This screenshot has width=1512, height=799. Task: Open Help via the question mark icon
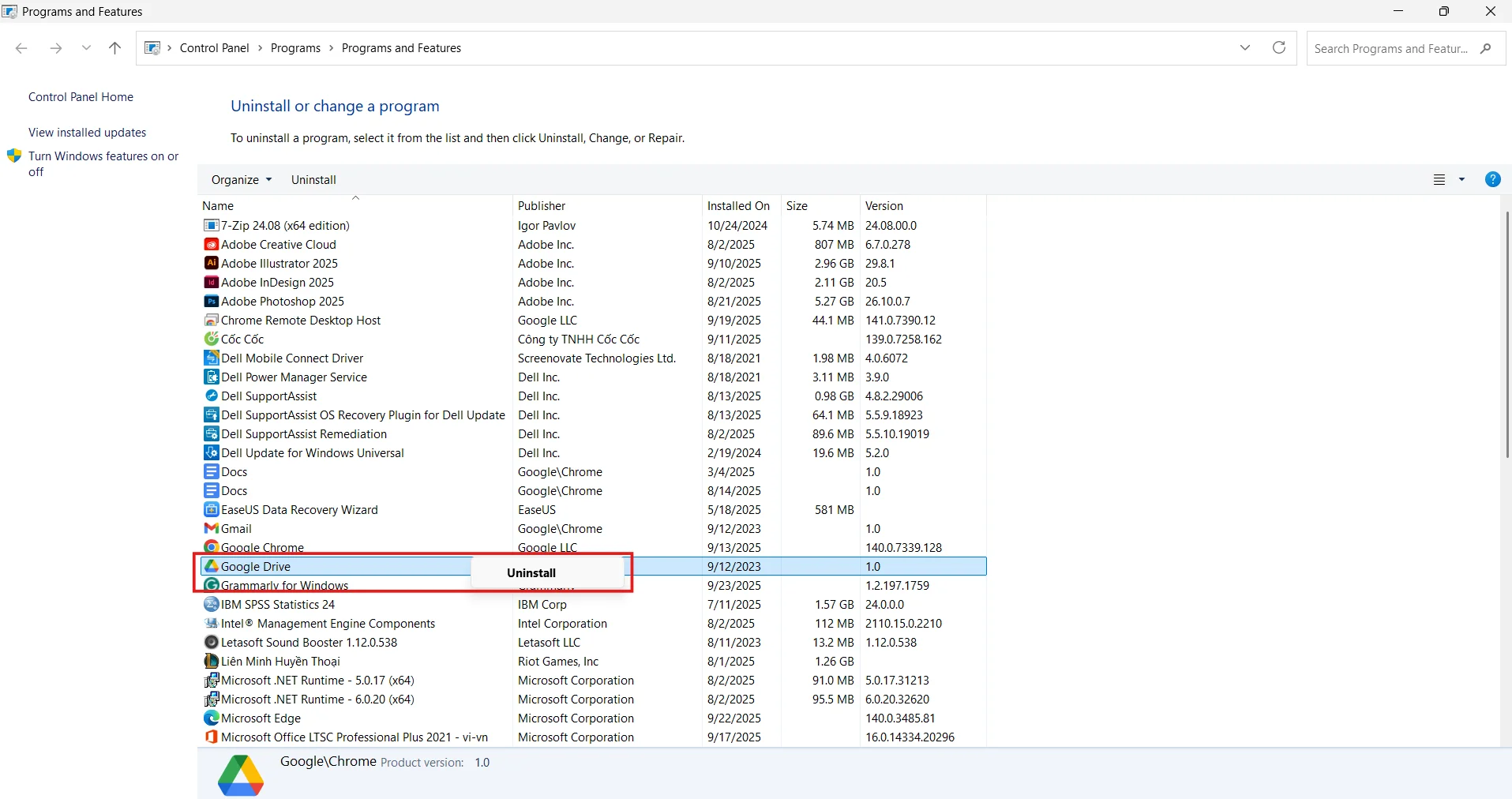(x=1491, y=179)
